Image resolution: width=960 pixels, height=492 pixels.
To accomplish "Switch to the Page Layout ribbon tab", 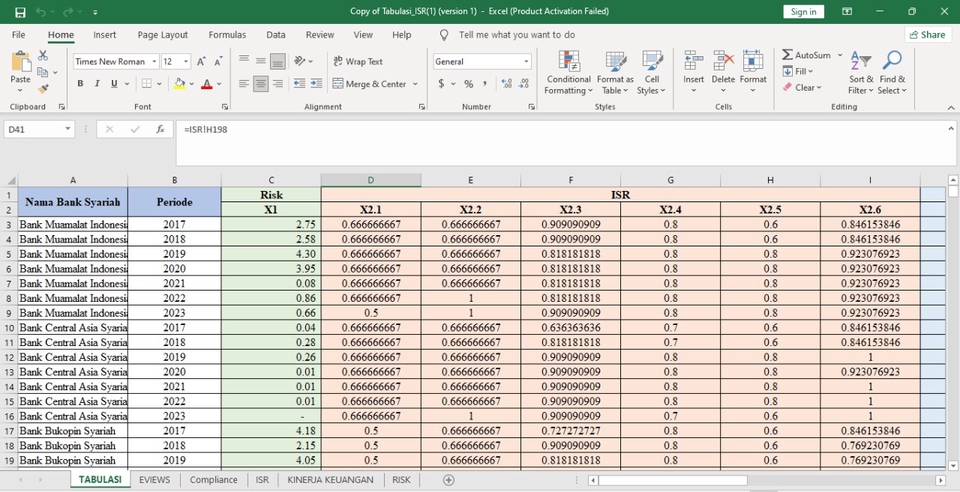I will click(x=163, y=35).
